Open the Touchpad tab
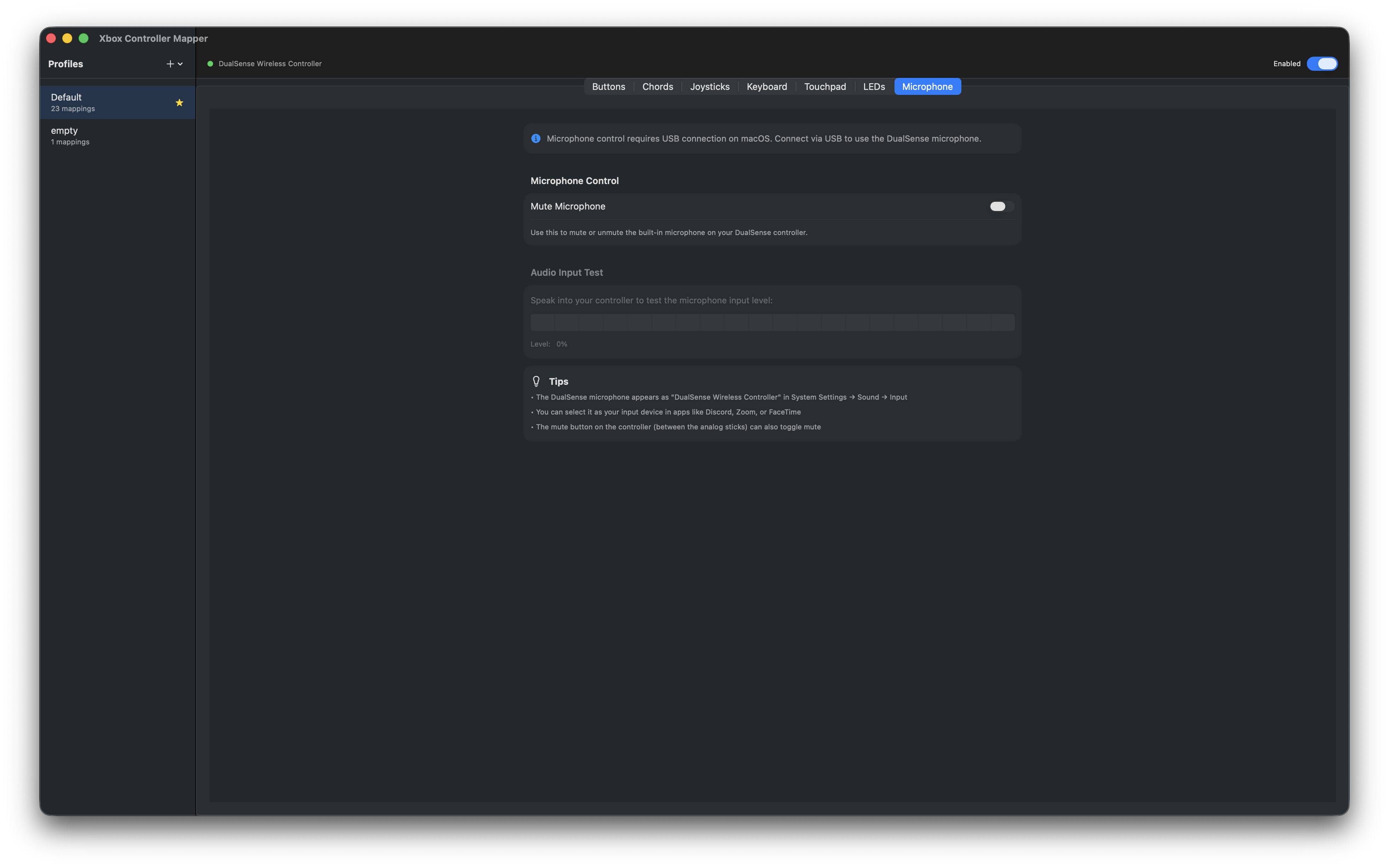Image resolution: width=1389 pixels, height=868 pixels. [x=825, y=87]
